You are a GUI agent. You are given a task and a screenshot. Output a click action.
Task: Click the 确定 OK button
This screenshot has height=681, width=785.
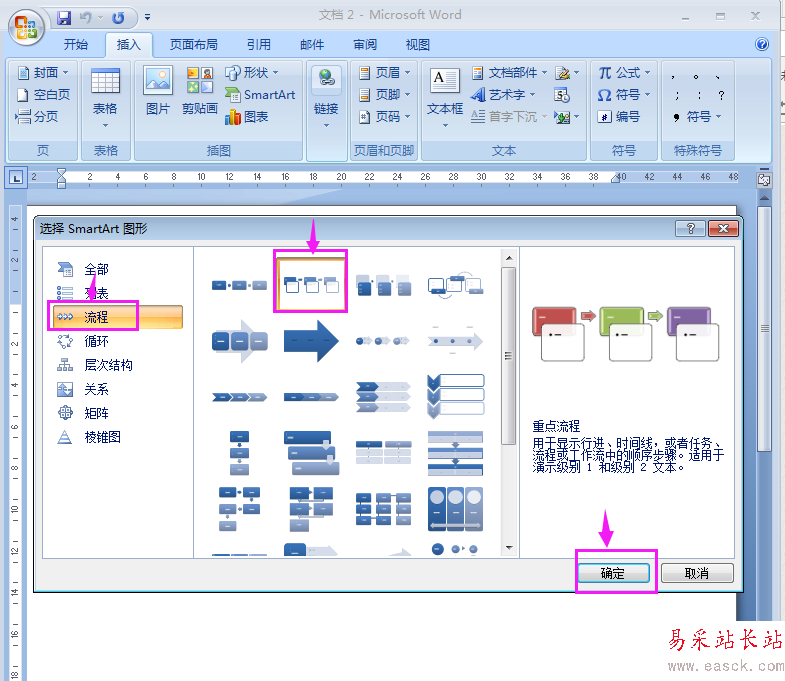point(614,573)
